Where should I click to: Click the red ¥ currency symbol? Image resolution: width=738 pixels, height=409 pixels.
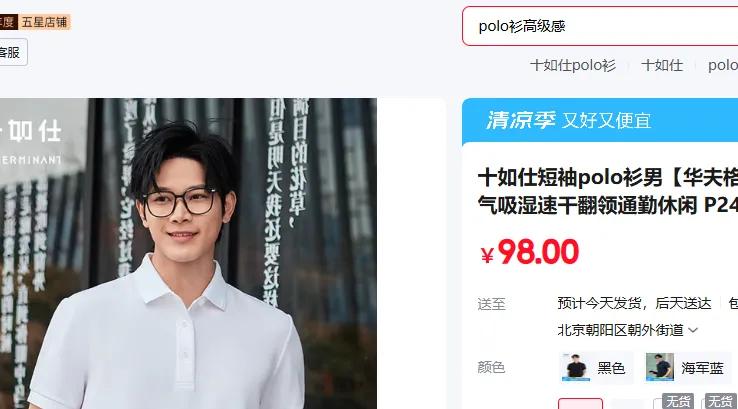pyautogui.click(x=487, y=256)
